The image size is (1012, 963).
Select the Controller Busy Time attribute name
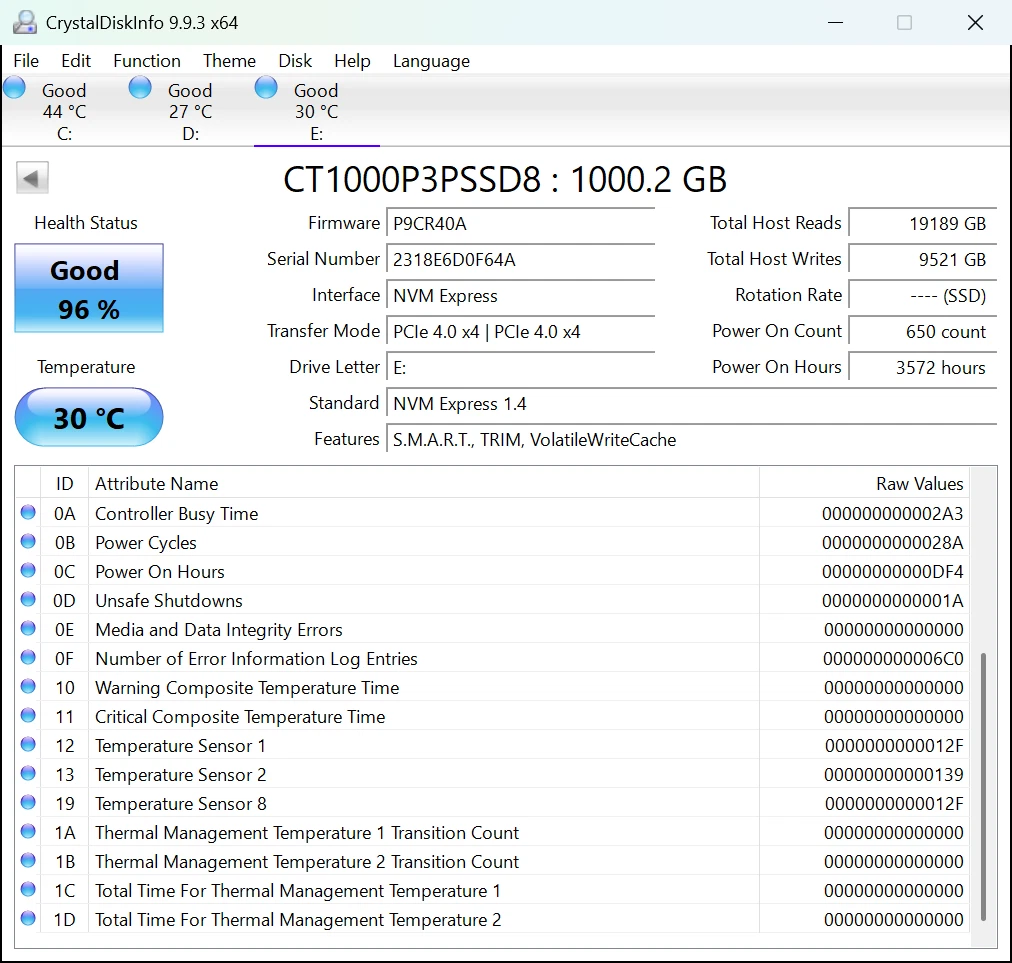177,514
